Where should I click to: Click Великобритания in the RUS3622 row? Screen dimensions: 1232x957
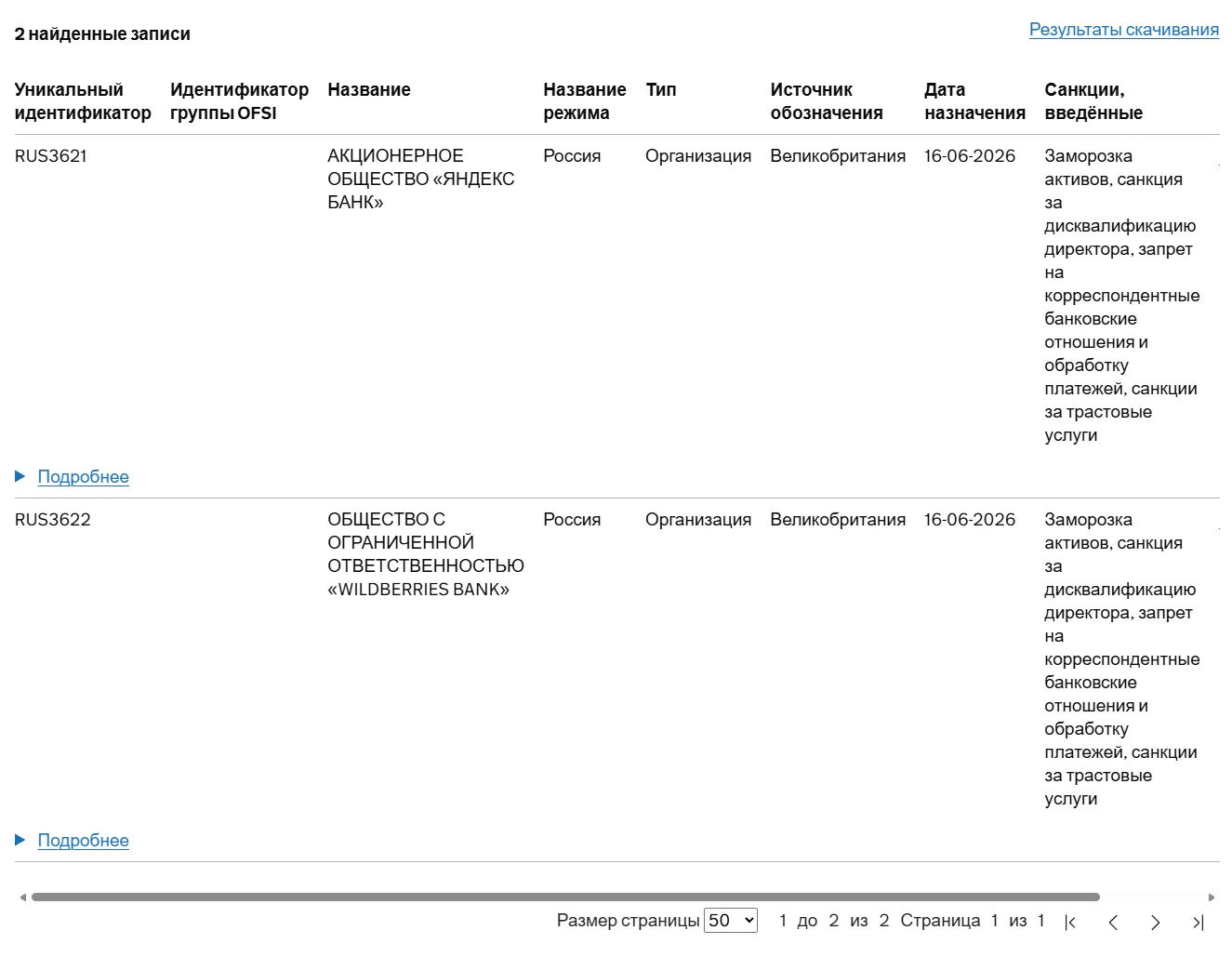838,520
